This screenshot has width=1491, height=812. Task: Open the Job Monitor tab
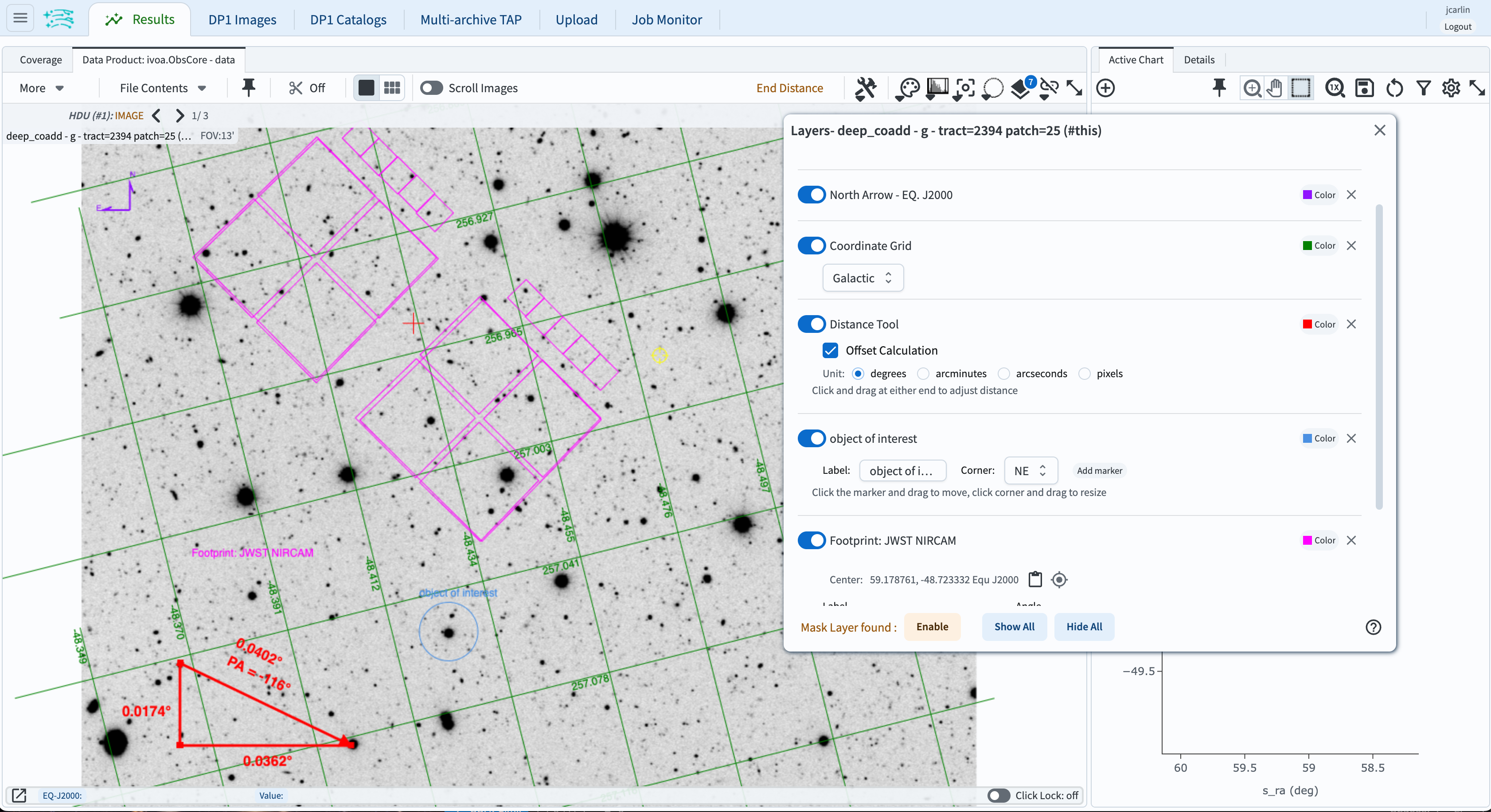[667, 20]
